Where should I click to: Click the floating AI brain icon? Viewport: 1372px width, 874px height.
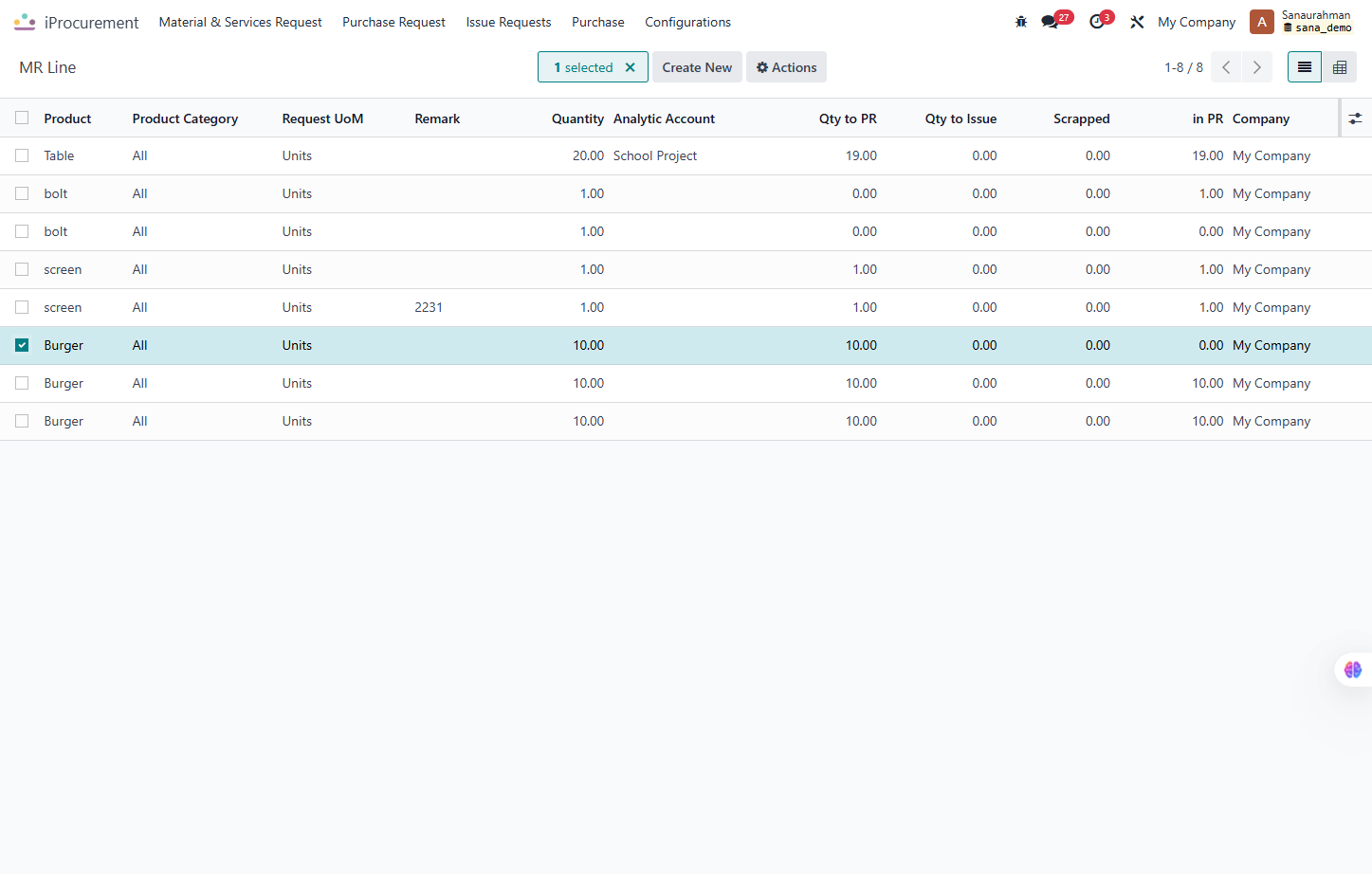[1353, 670]
